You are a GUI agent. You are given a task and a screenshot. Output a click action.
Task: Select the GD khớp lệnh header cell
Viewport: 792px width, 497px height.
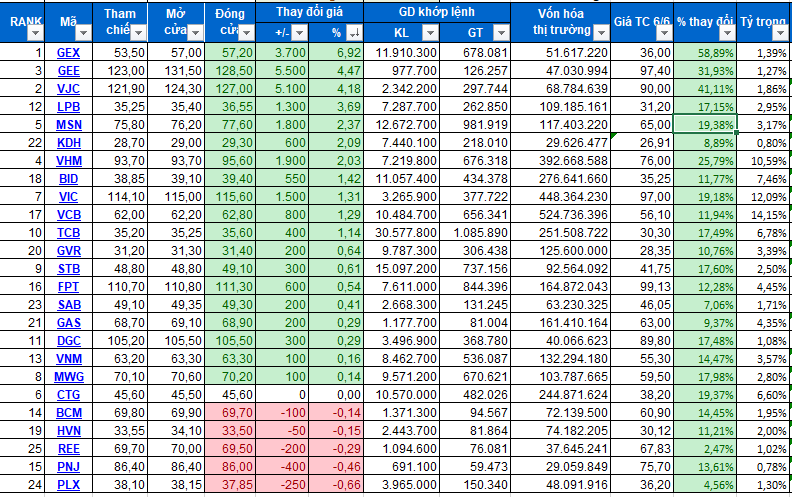point(437,12)
